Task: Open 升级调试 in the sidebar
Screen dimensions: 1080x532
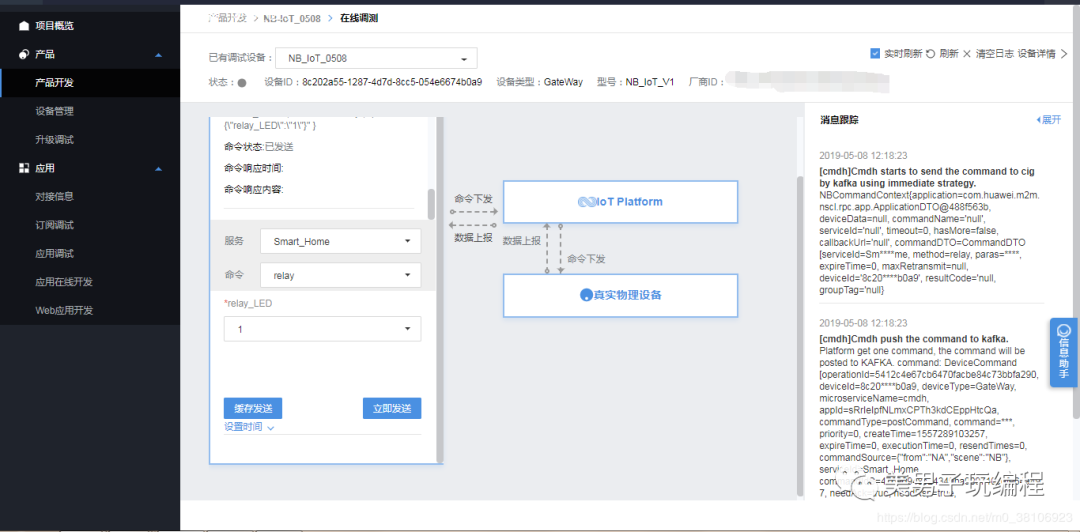Action: pos(54,139)
